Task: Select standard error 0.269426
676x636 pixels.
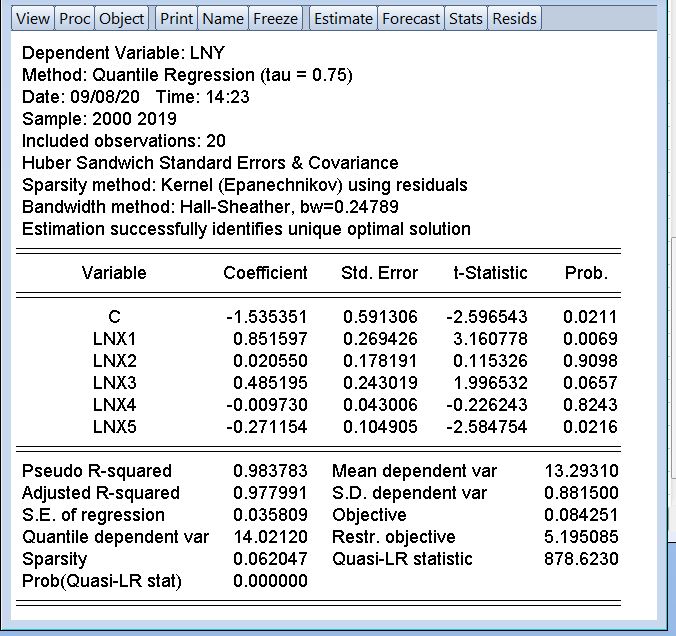Action: [x=380, y=339]
